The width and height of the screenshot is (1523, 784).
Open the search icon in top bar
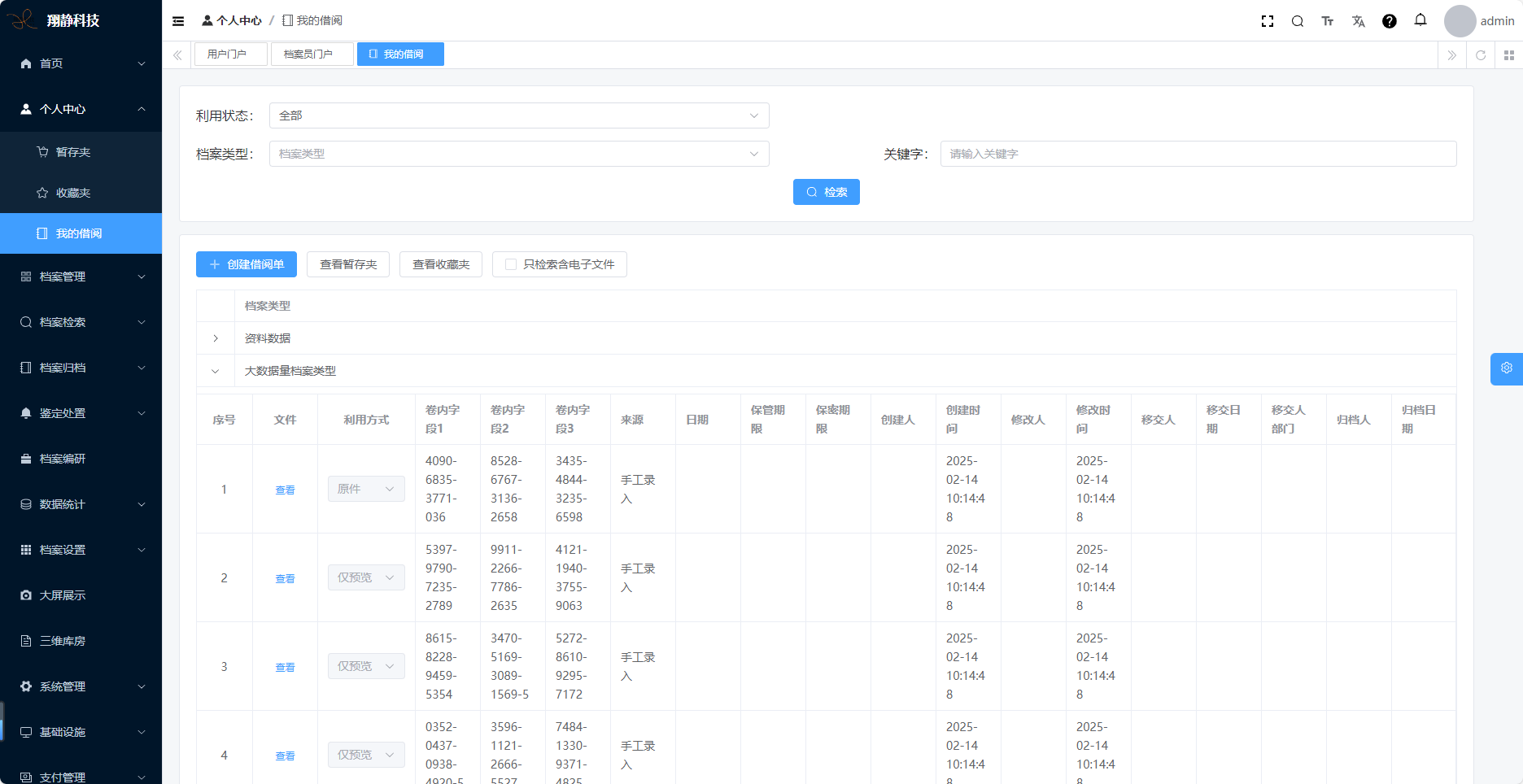pos(1298,21)
